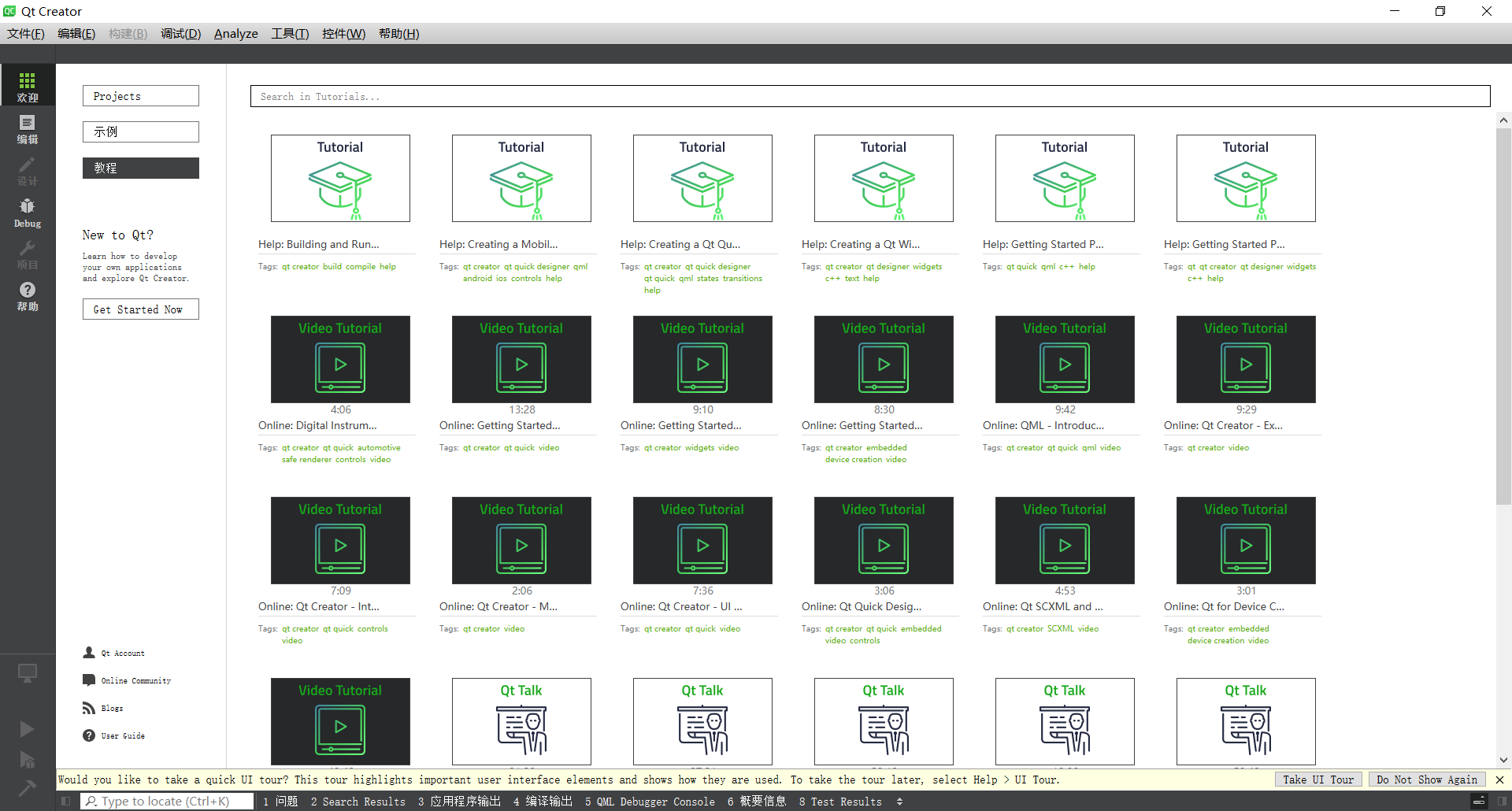Toggle progress details button in status bar
Screen dimensions: 1512x811
(x=1479, y=802)
